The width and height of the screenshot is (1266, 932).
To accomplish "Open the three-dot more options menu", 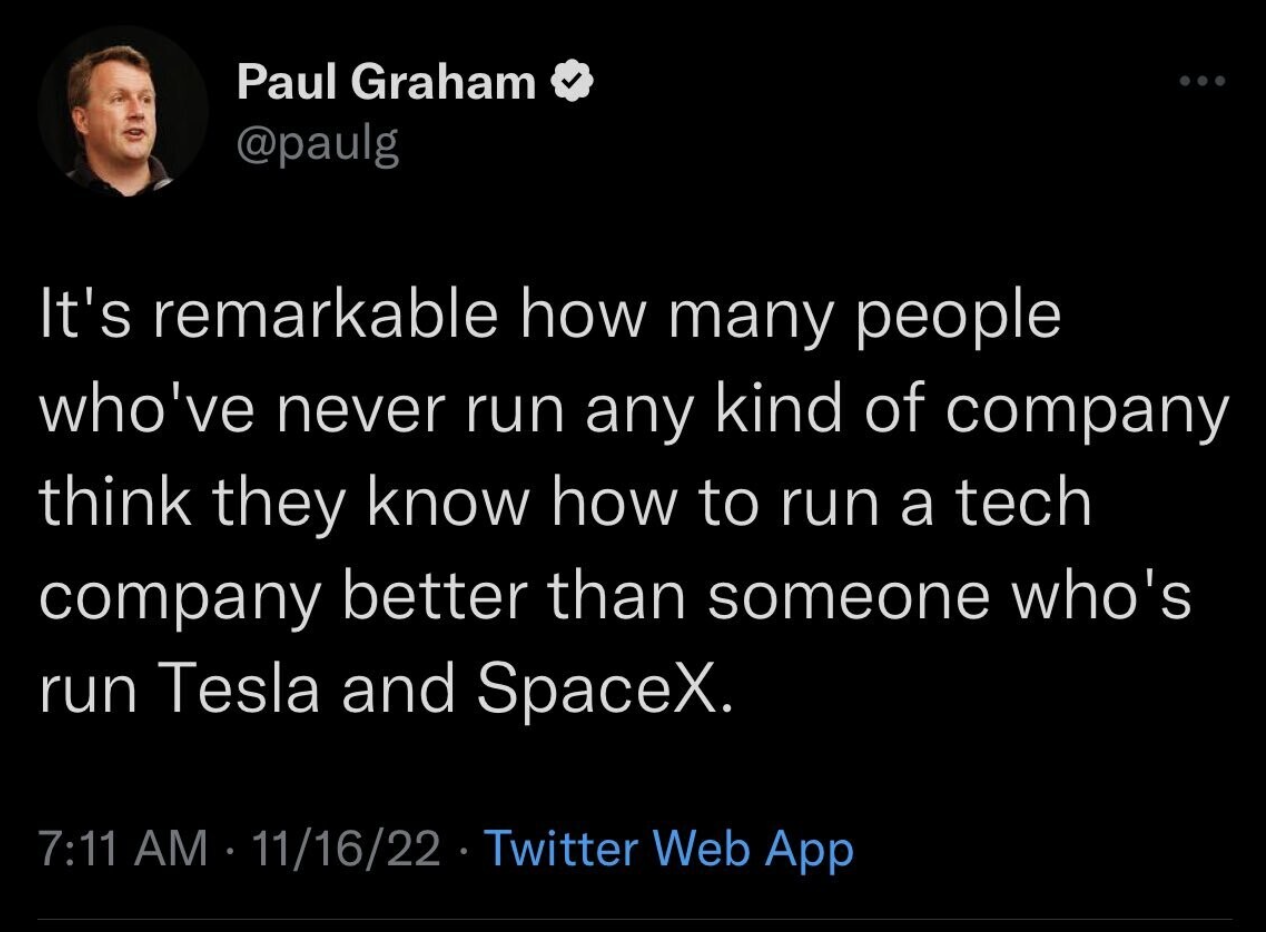I will [1201, 80].
